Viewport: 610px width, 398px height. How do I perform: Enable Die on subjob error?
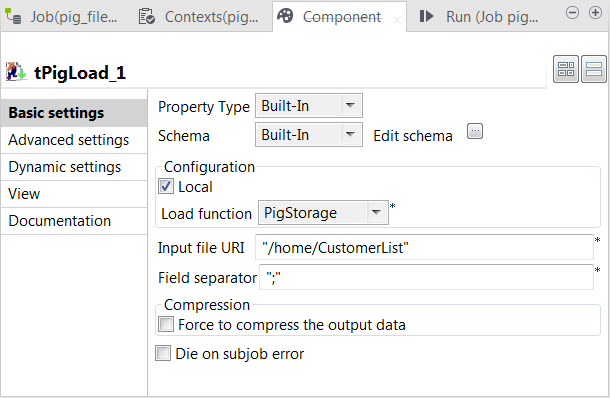(x=163, y=353)
